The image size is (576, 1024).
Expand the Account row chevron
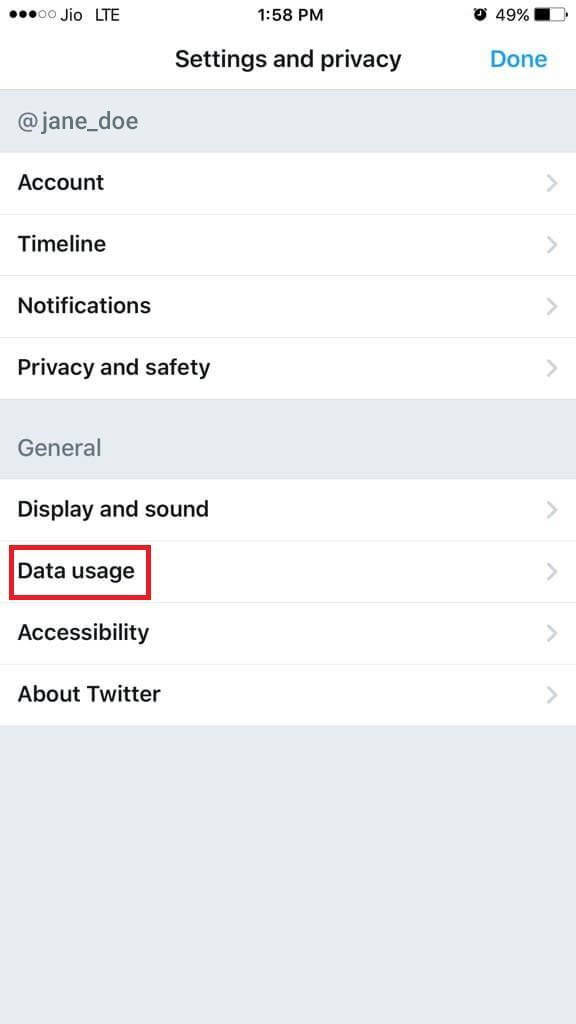553,183
